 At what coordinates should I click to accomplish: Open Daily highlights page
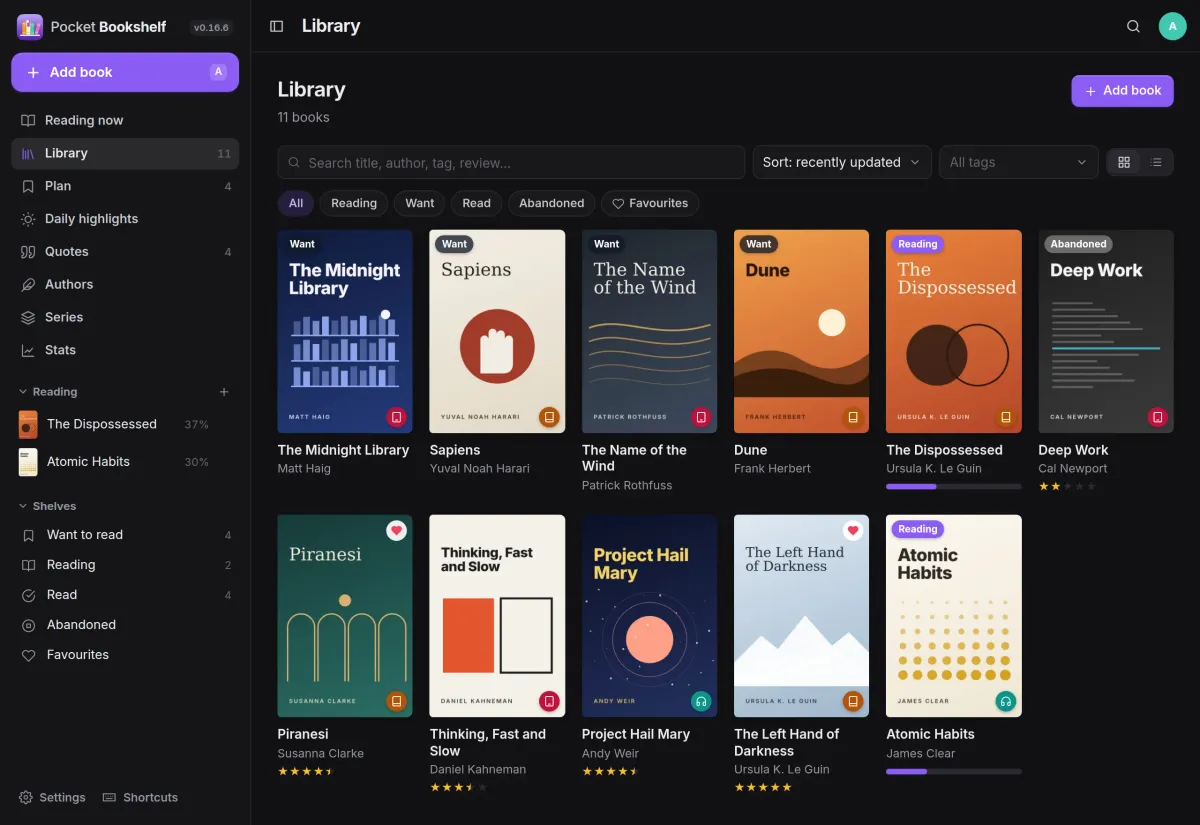(x=125, y=219)
